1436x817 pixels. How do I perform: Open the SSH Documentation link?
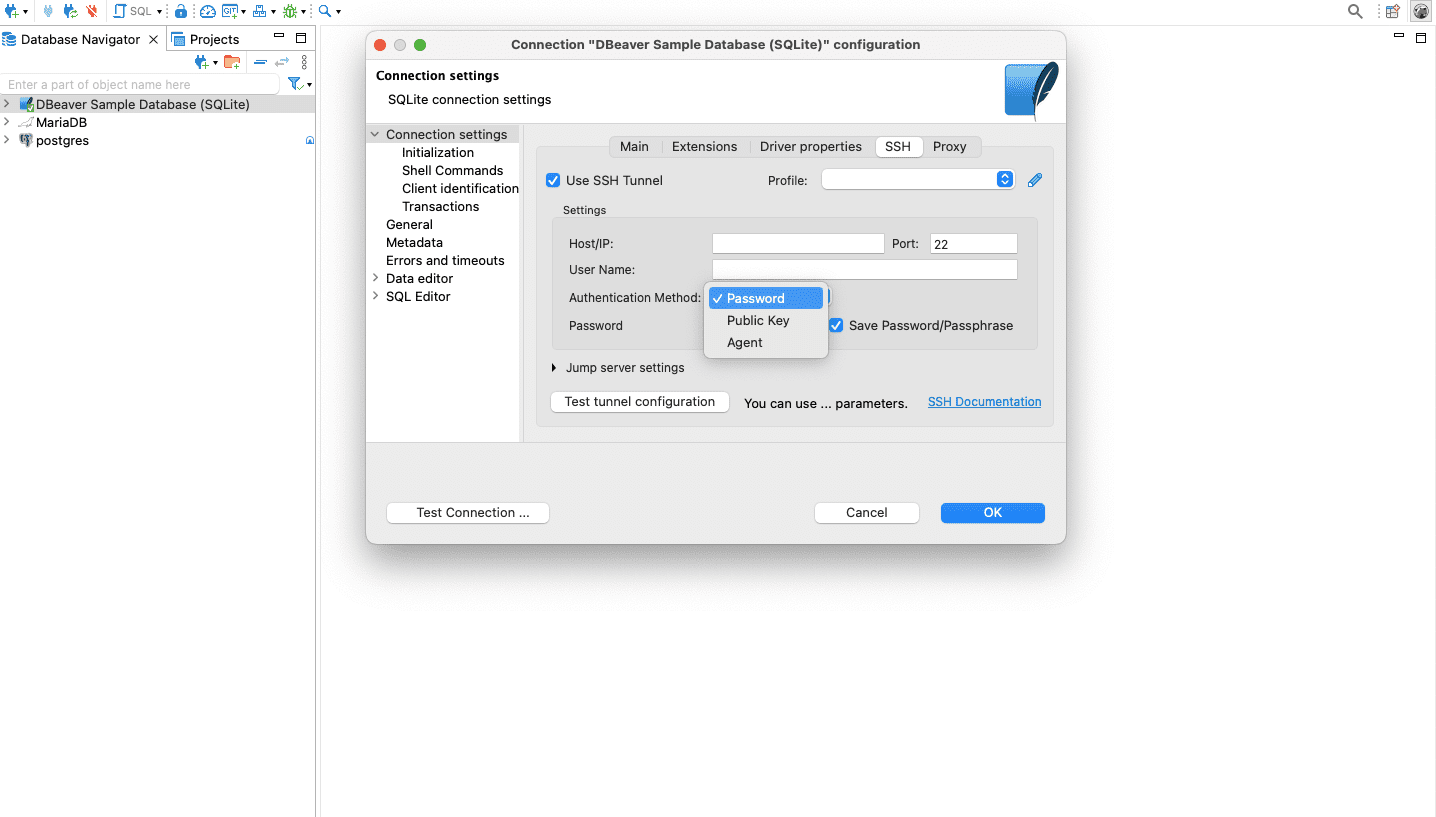click(x=984, y=402)
